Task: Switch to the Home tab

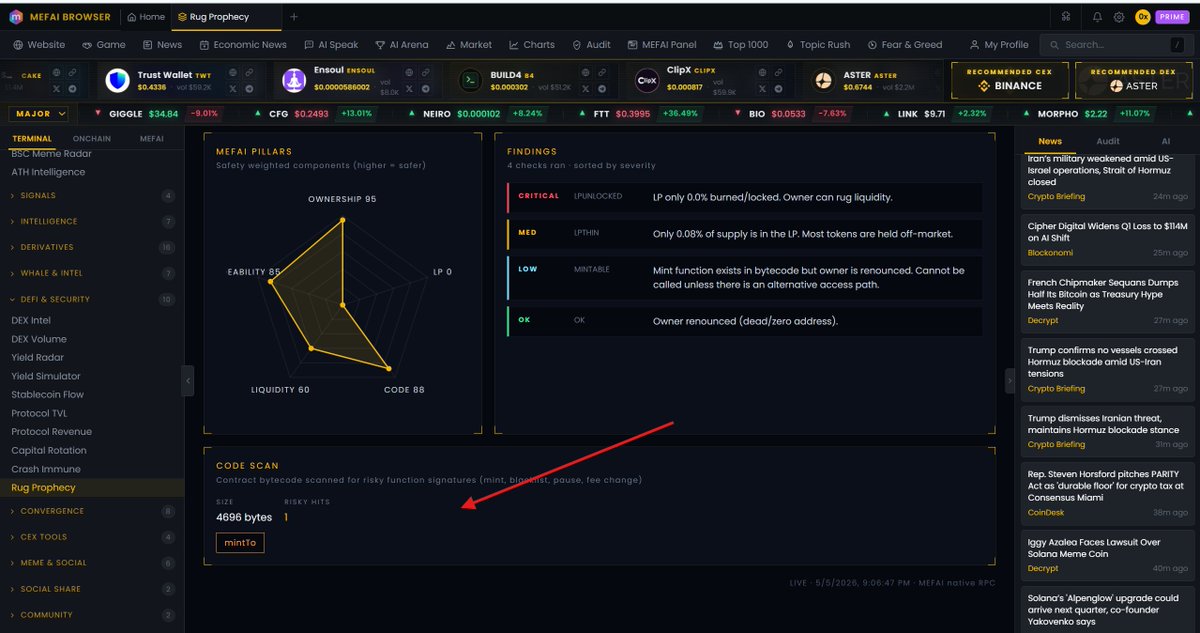Action: 146,17
